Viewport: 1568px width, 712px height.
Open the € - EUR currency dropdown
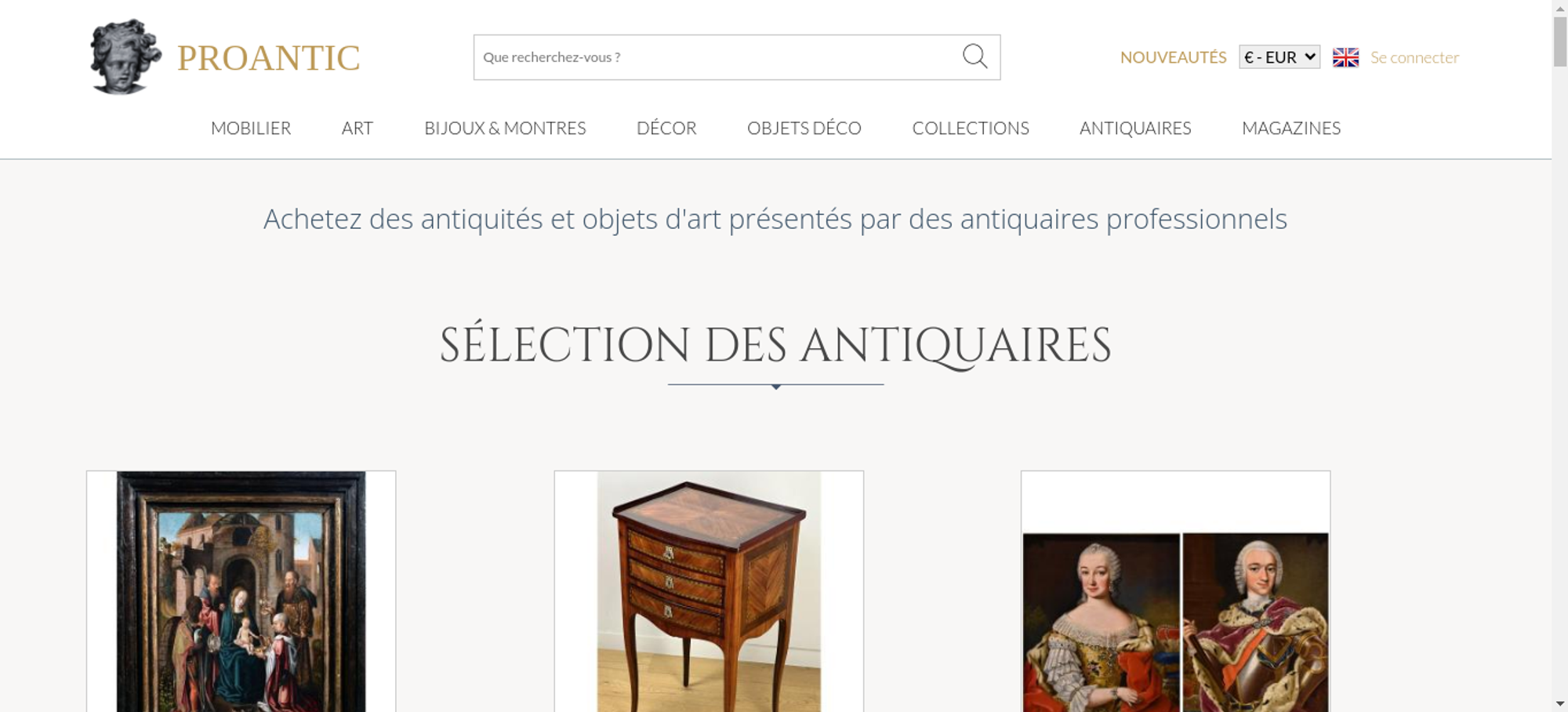point(1279,57)
